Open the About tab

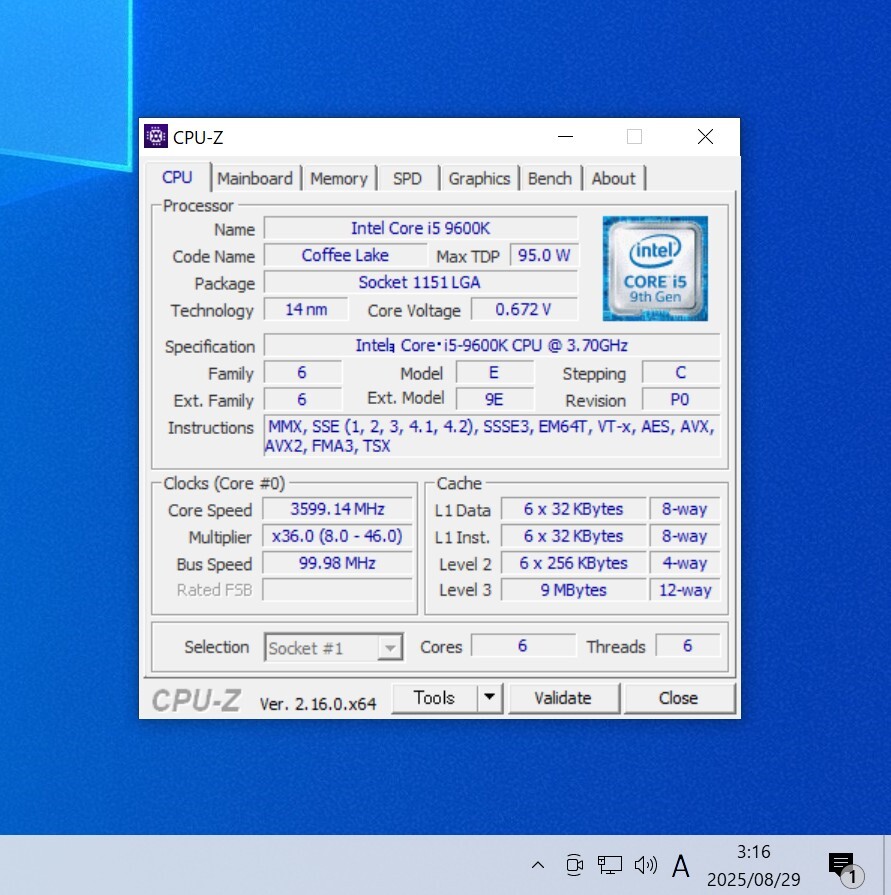[613, 179]
